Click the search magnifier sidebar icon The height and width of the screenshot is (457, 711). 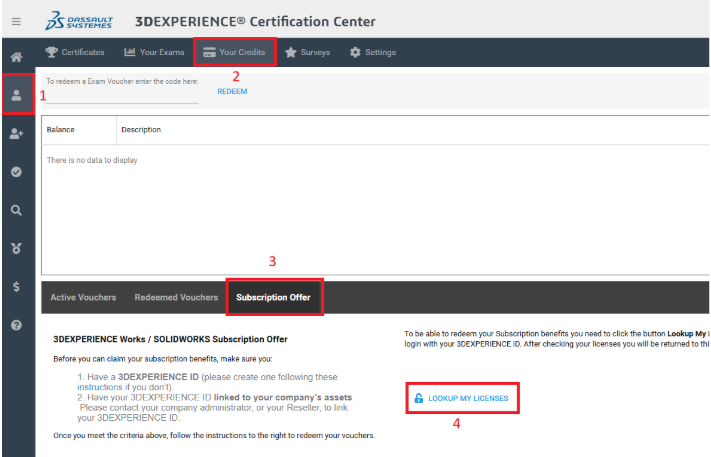16,210
